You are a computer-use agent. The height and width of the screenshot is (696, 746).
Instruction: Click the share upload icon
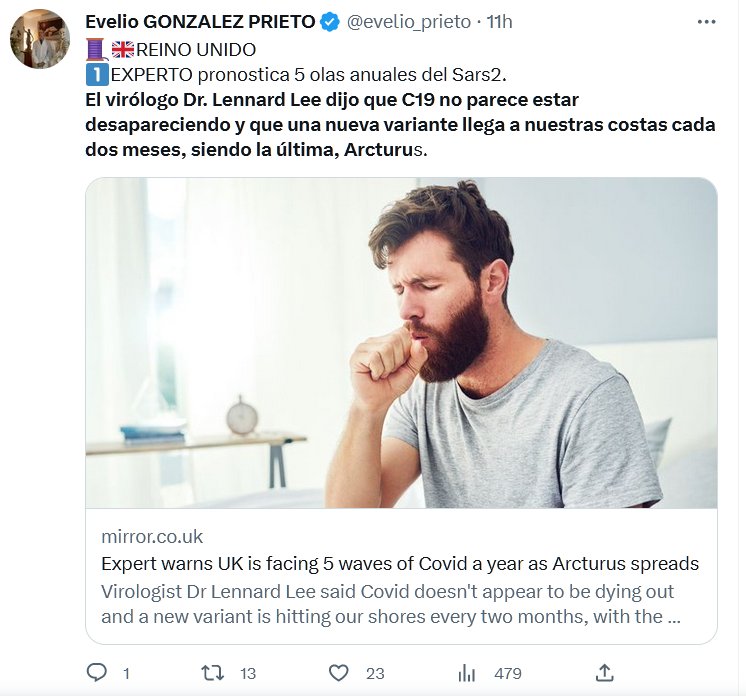[604, 672]
